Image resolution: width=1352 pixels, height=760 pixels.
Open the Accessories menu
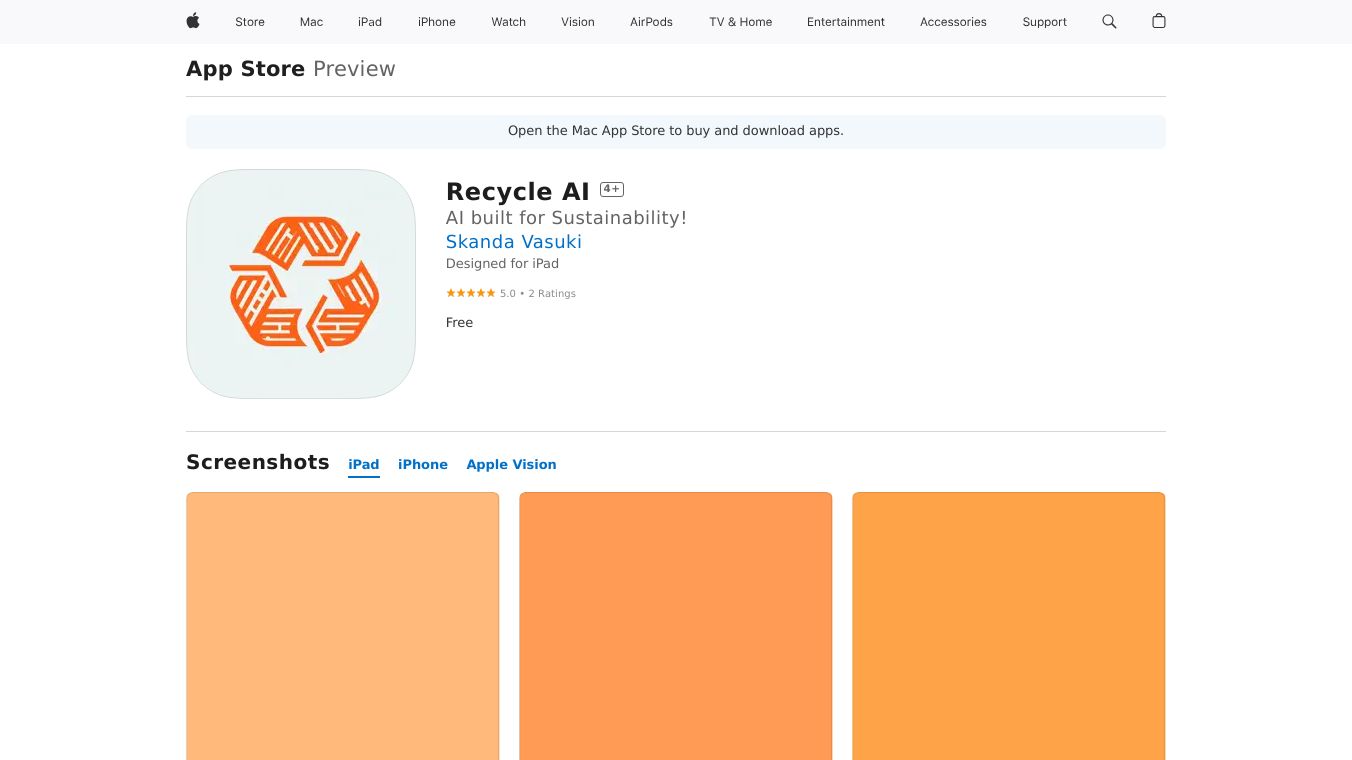(953, 22)
